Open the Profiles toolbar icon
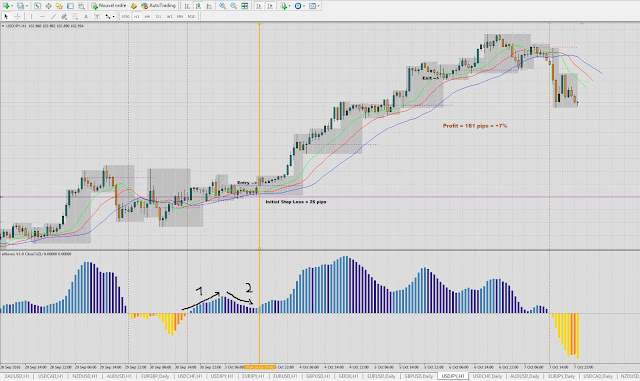This screenshot has width=640, height=381. click(x=20, y=6)
